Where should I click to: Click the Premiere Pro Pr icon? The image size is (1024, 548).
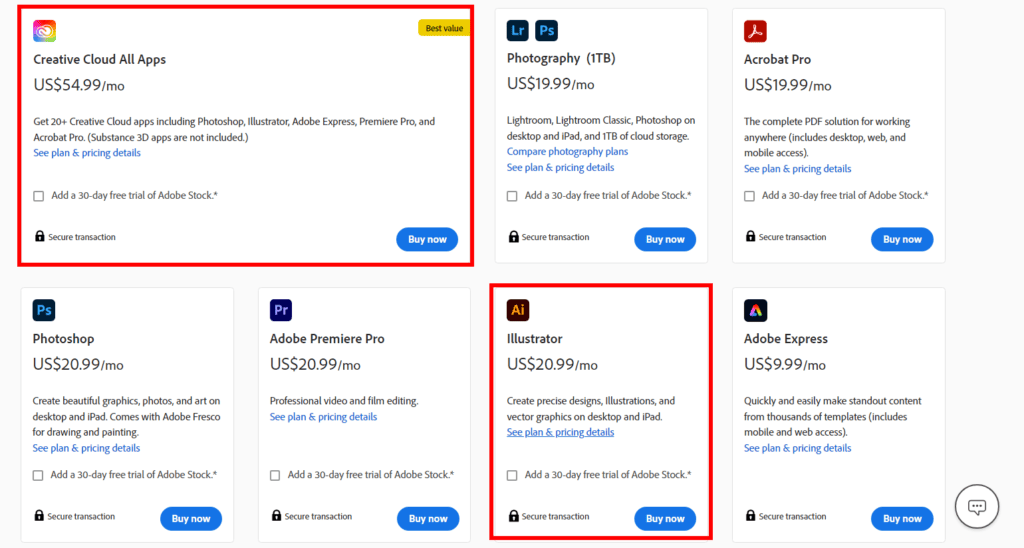pos(281,310)
